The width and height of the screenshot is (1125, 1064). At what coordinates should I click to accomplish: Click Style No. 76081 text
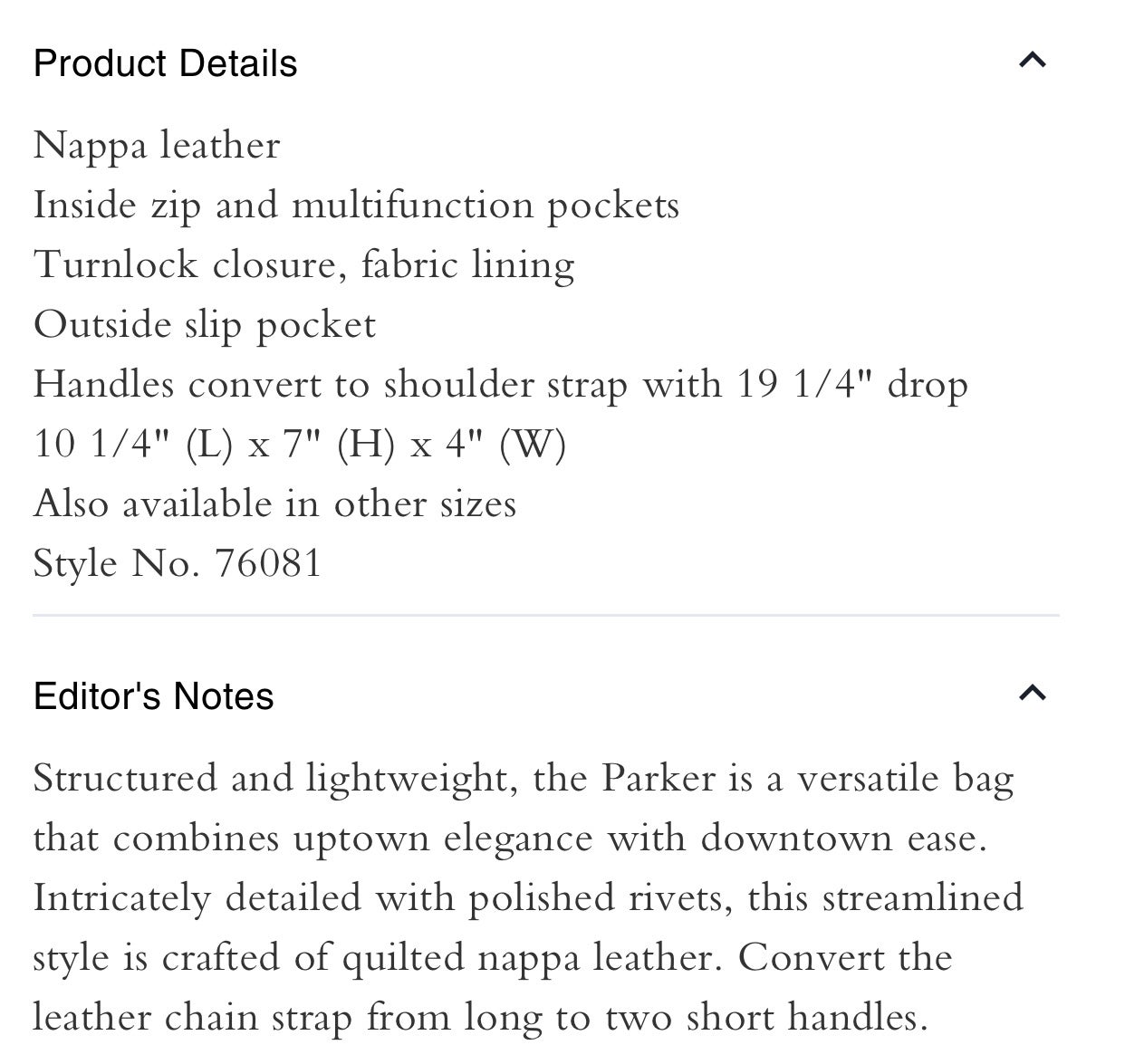[178, 564]
